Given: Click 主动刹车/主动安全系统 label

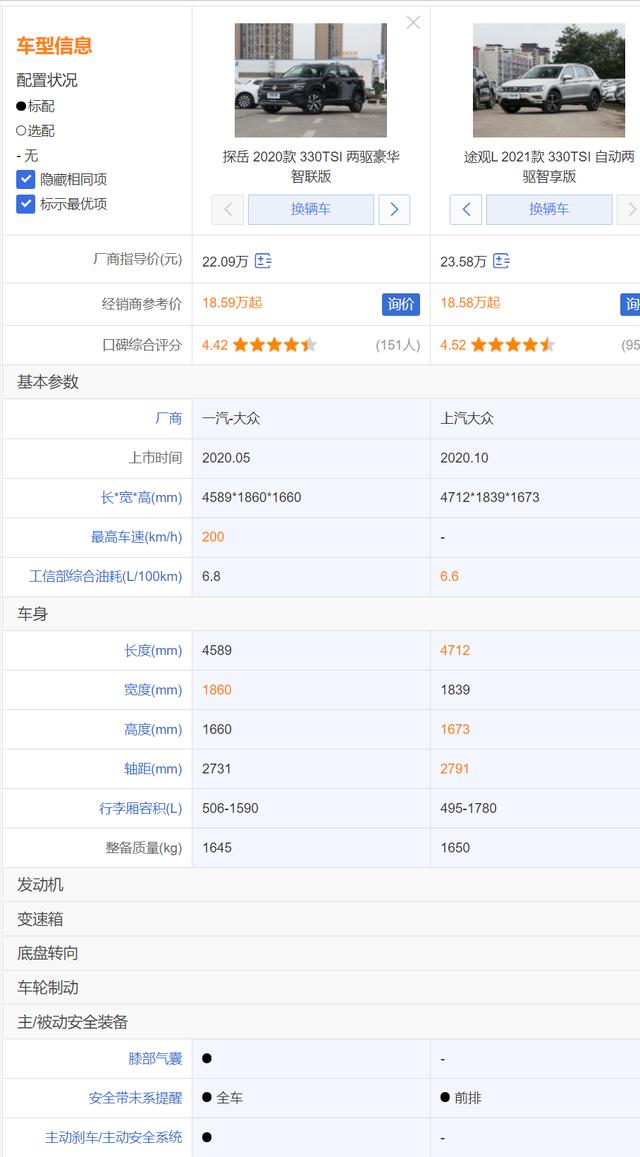Looking at the screenshot, I should coord(114,1138).
